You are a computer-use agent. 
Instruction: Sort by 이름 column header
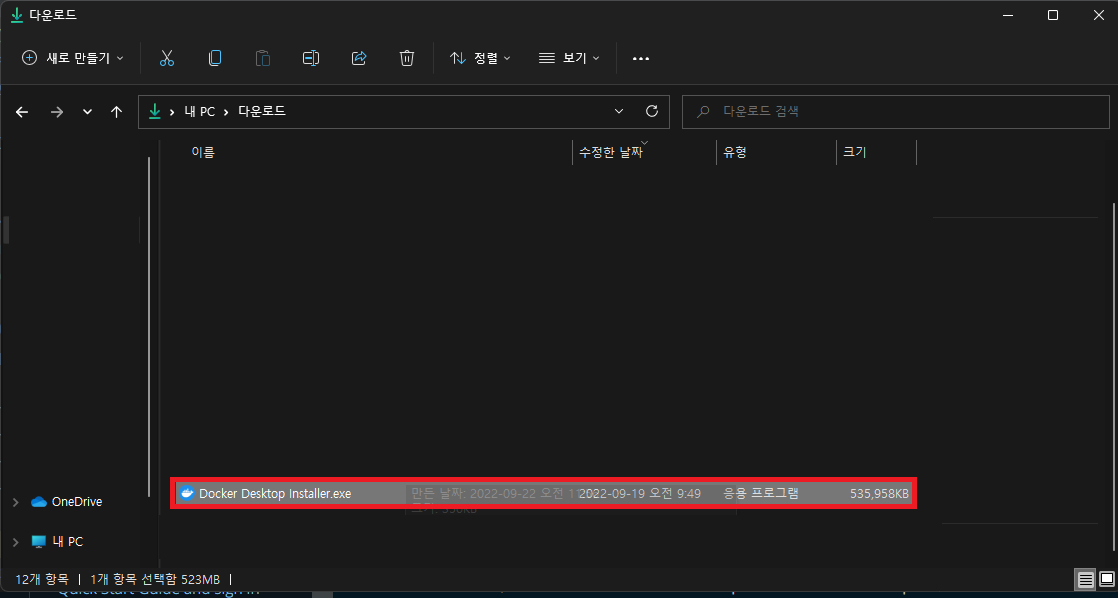point(203,152)
